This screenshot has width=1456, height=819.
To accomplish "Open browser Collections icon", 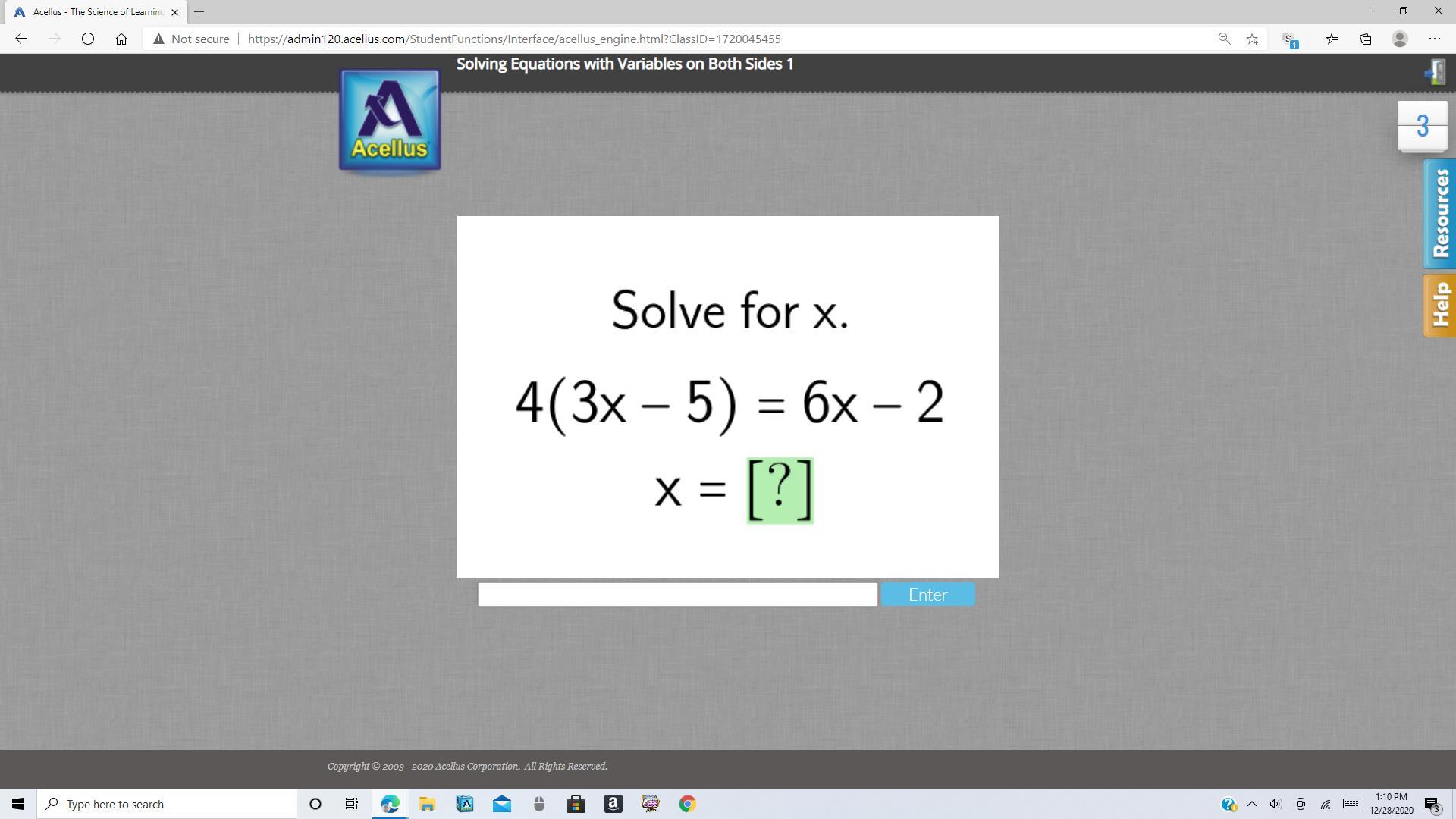I will (1365, 39).
